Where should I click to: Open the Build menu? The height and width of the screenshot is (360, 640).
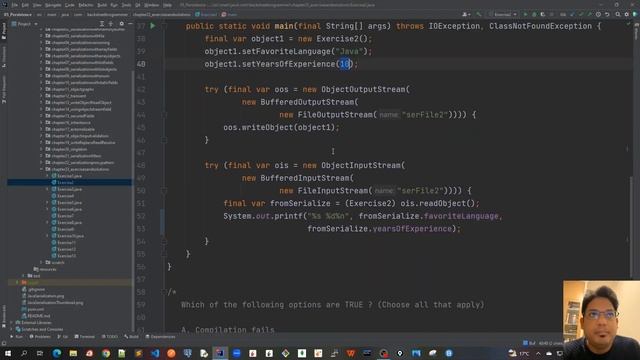(x=102, y=5)
